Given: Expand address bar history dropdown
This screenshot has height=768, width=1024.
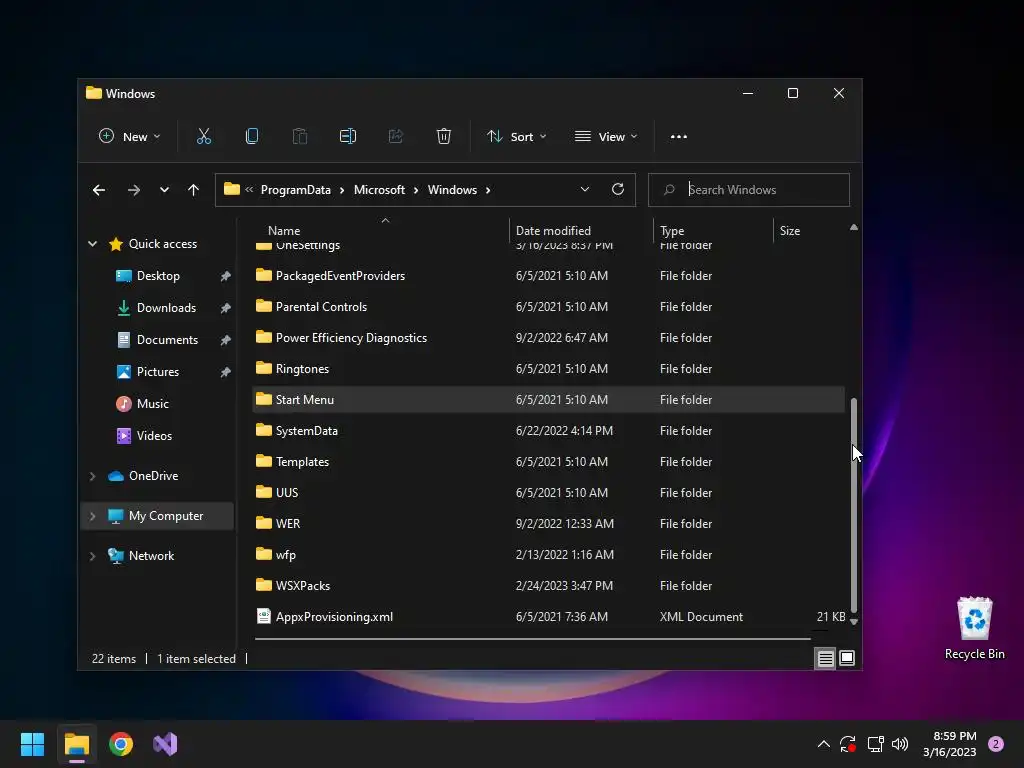Looking at the screenshot, I should [584, 189].
